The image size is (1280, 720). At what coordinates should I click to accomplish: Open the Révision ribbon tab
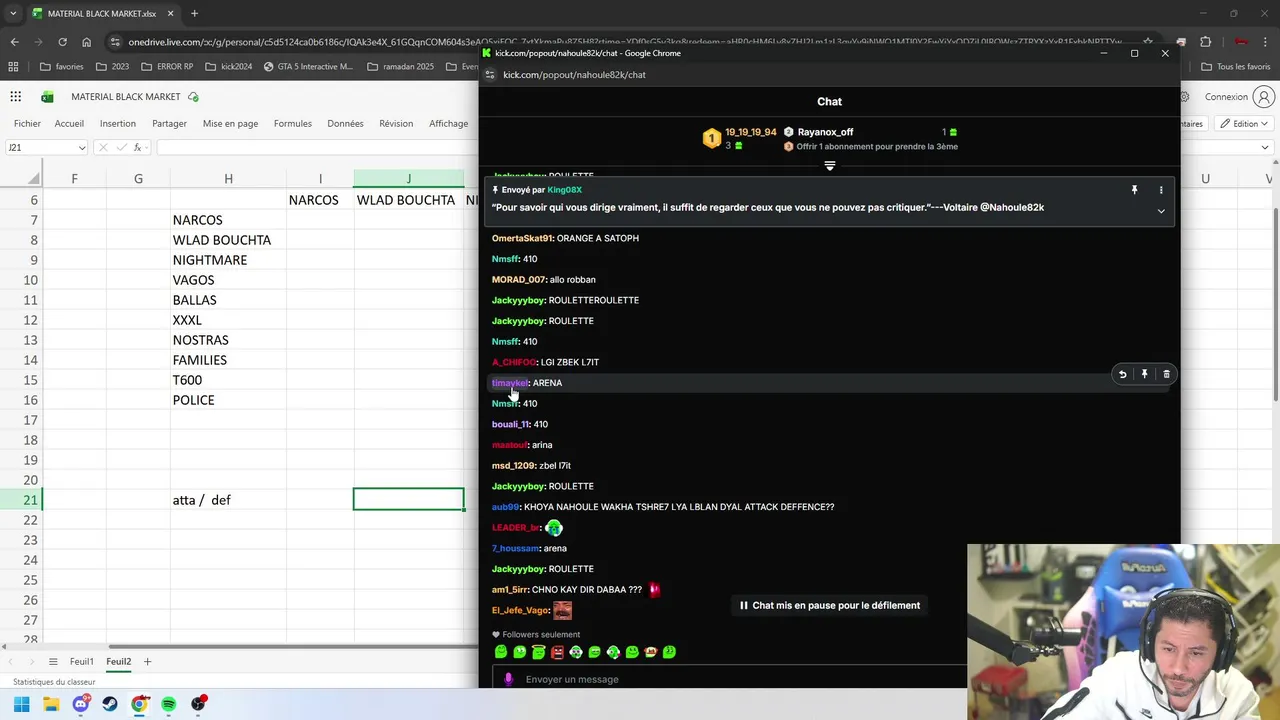(x=396, y=124)
